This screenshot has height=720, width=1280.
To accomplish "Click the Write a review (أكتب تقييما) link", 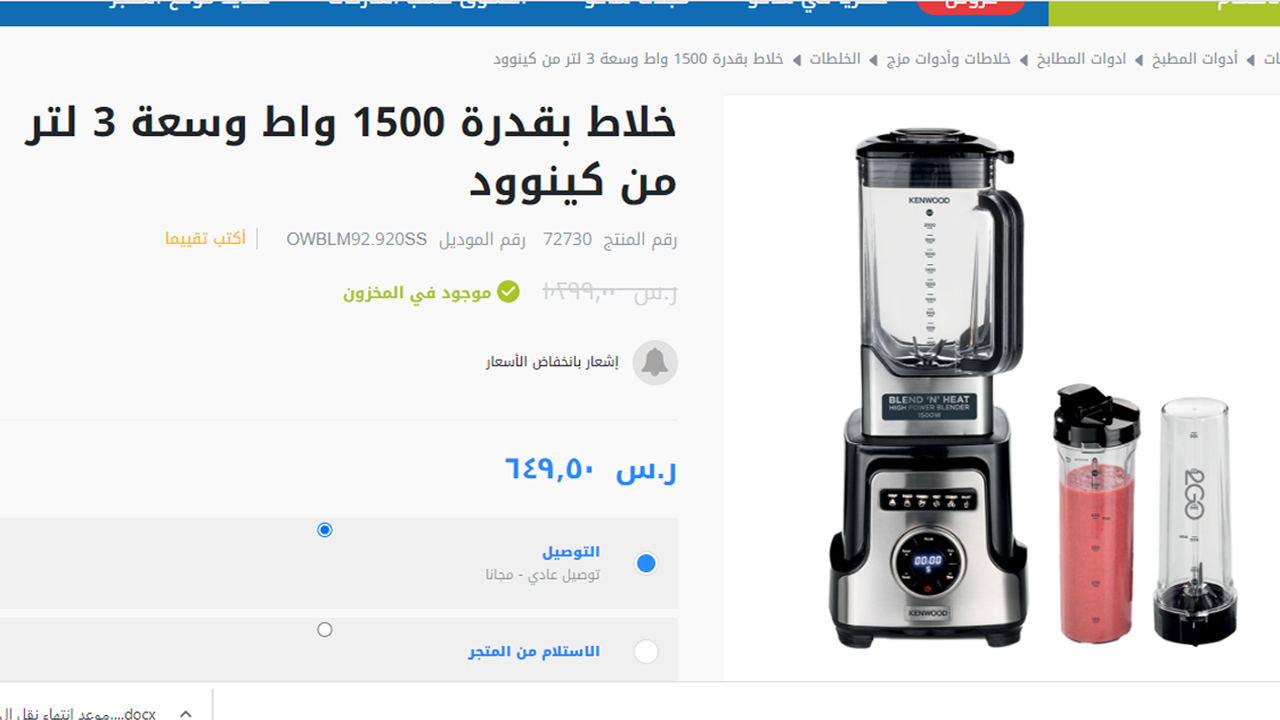I will click(x=205, y=239).
